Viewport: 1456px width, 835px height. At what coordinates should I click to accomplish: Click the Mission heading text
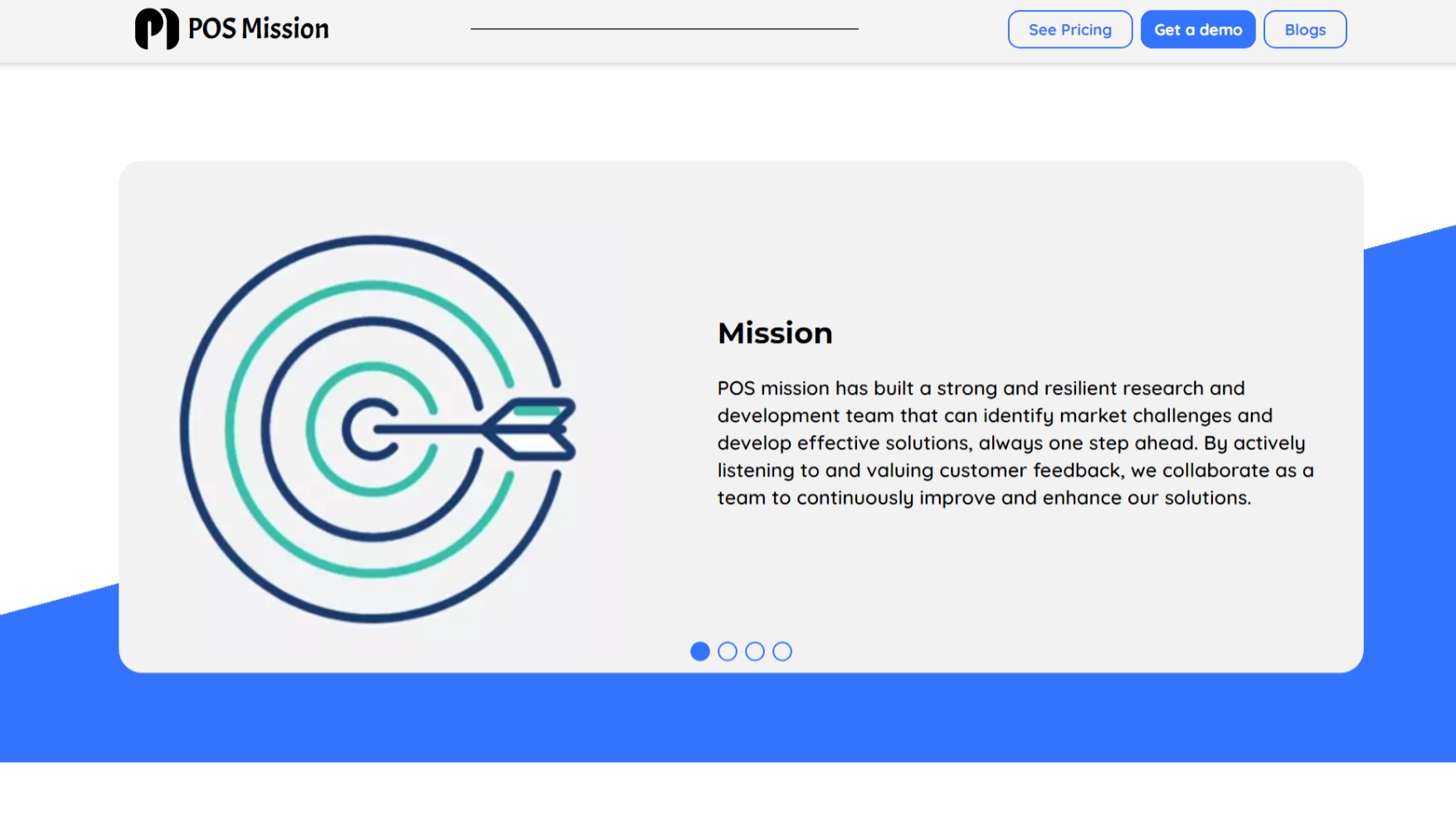point(775,333)
